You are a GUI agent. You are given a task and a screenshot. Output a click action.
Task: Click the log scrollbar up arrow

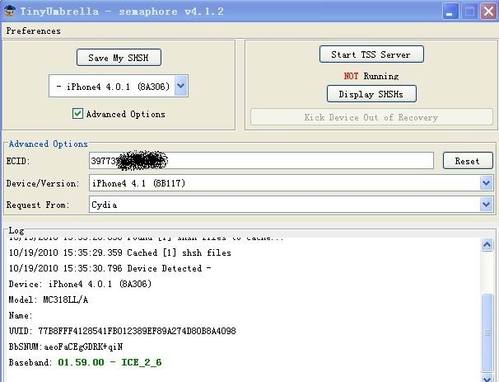pos(487,245)
